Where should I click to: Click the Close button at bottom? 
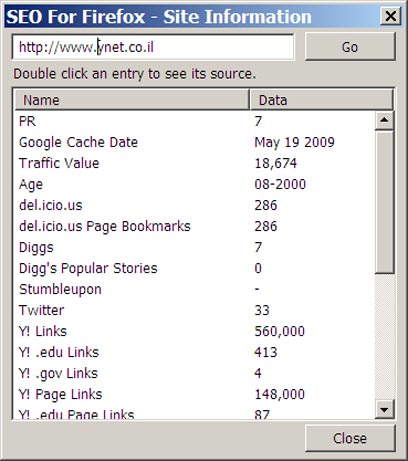(x=350, y=438)
